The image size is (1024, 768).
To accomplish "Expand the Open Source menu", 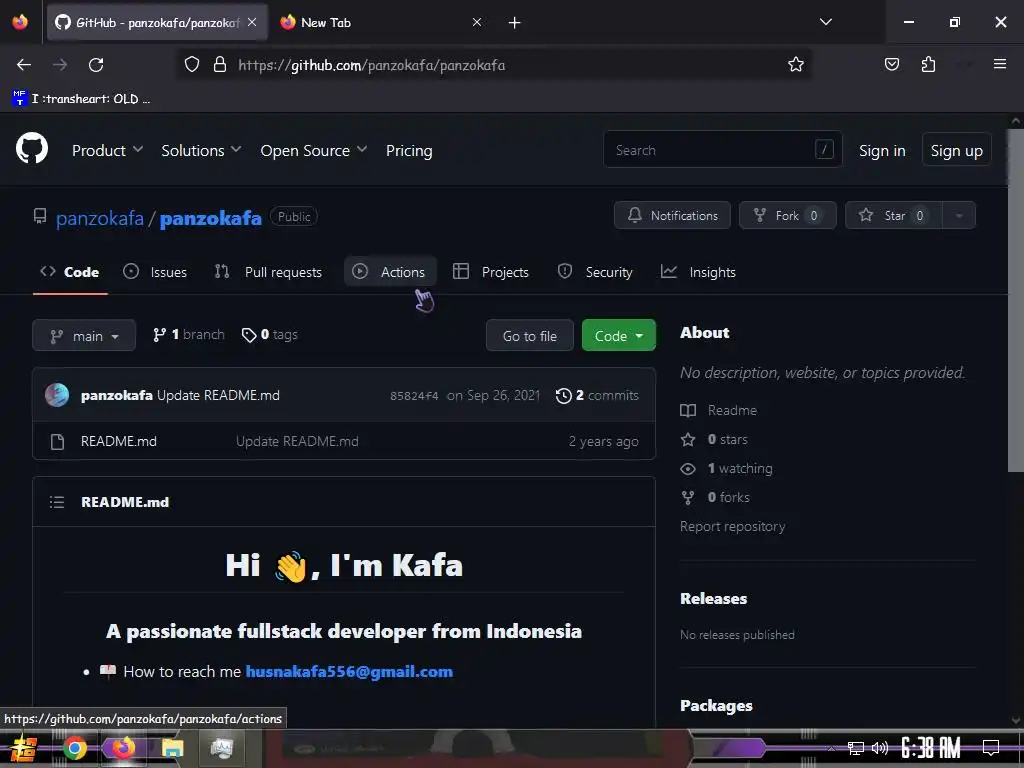I will click(313, 150).
